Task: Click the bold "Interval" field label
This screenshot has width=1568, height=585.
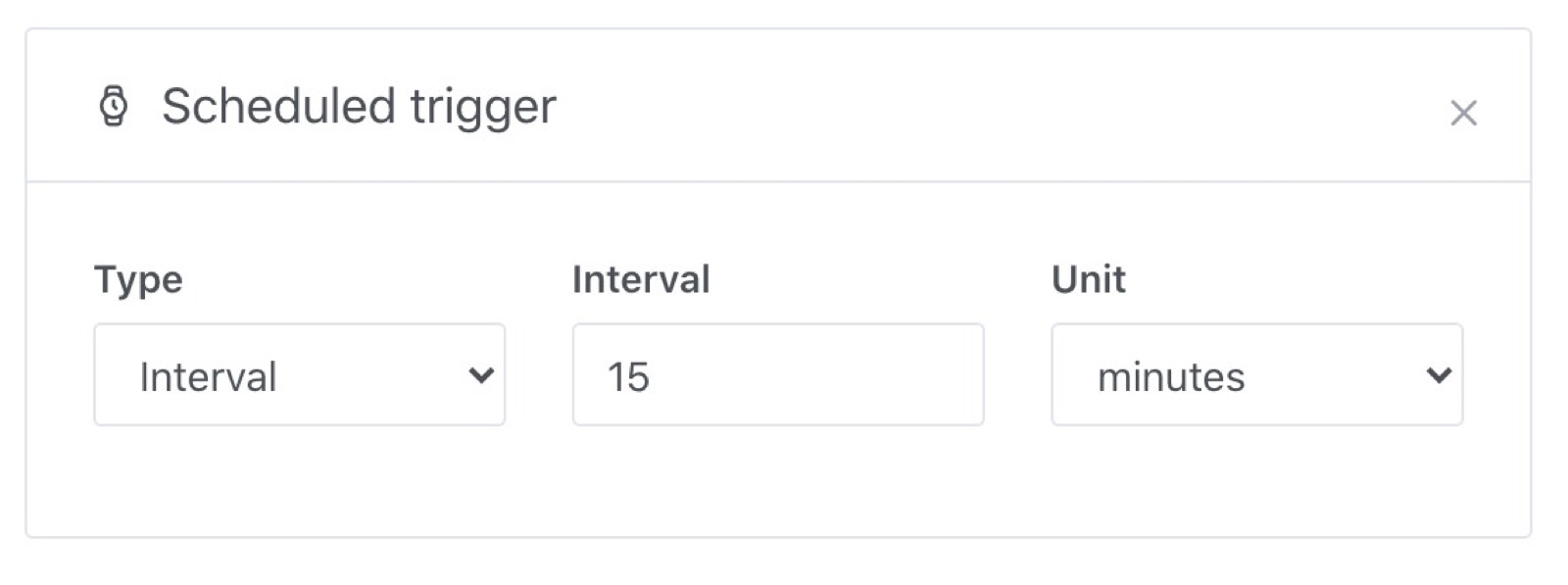Action: pyautogui.click(x=641, y=279)
